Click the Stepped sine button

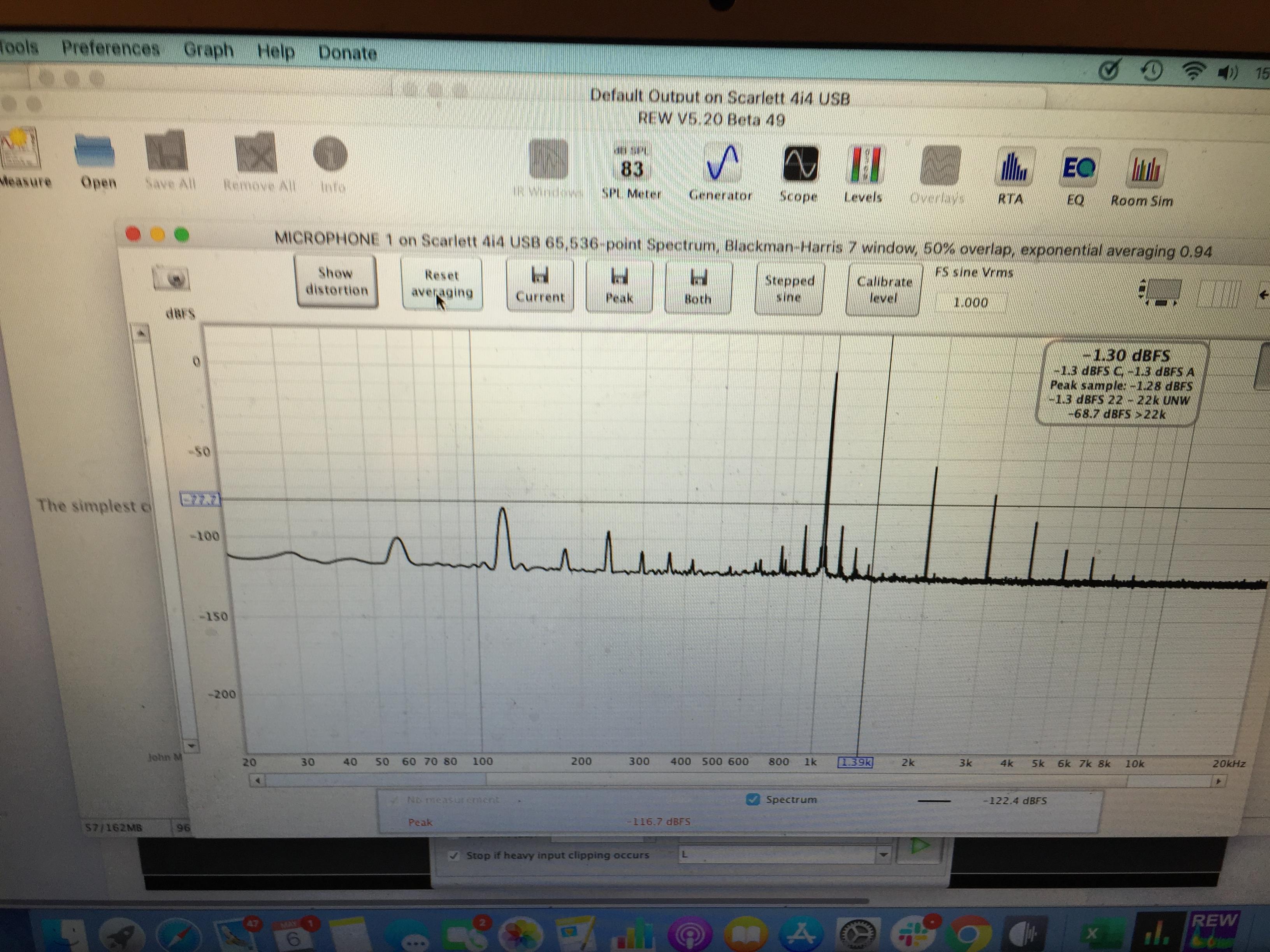[789, 289]
